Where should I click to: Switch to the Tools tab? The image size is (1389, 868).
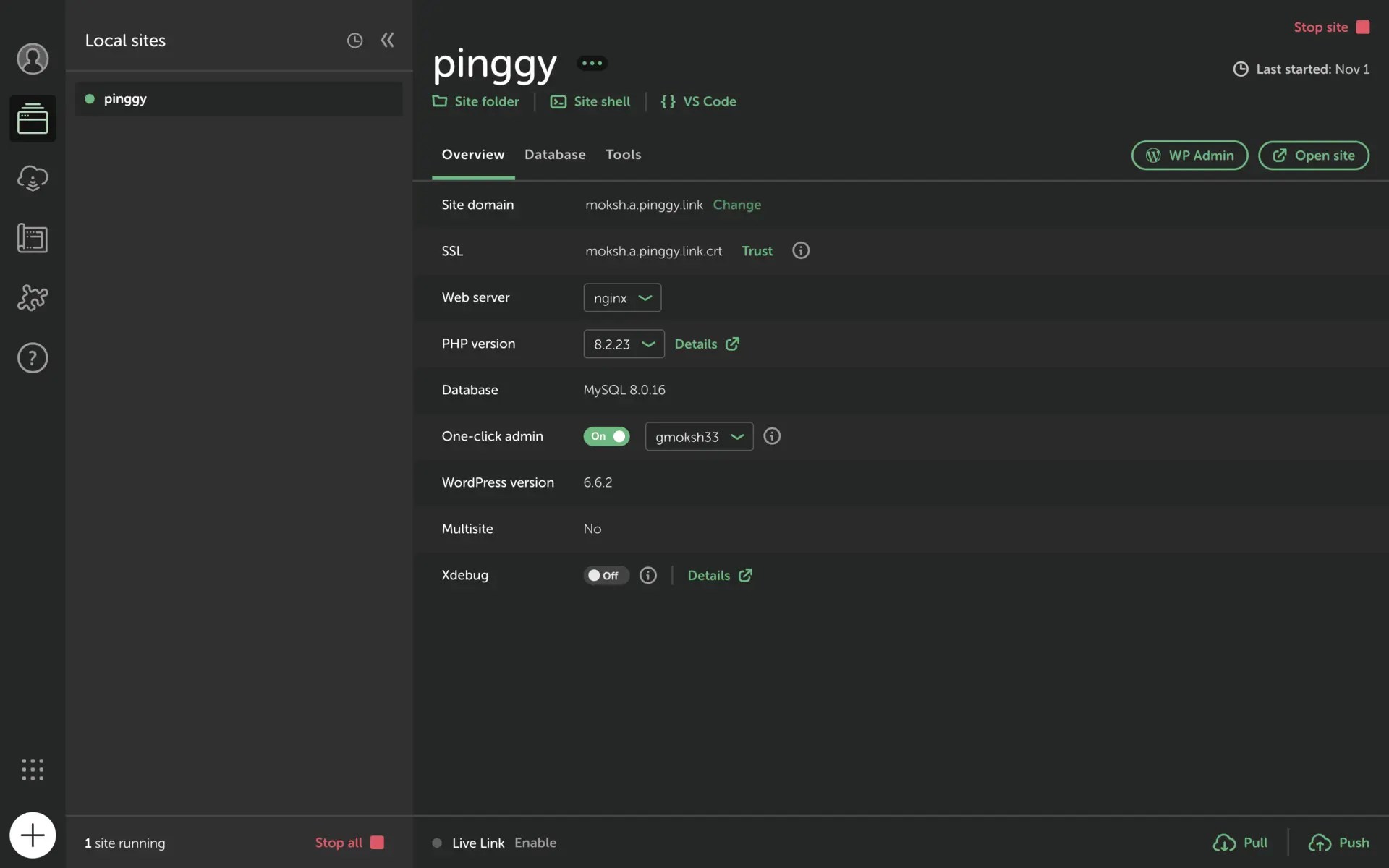tap(623, 154)
